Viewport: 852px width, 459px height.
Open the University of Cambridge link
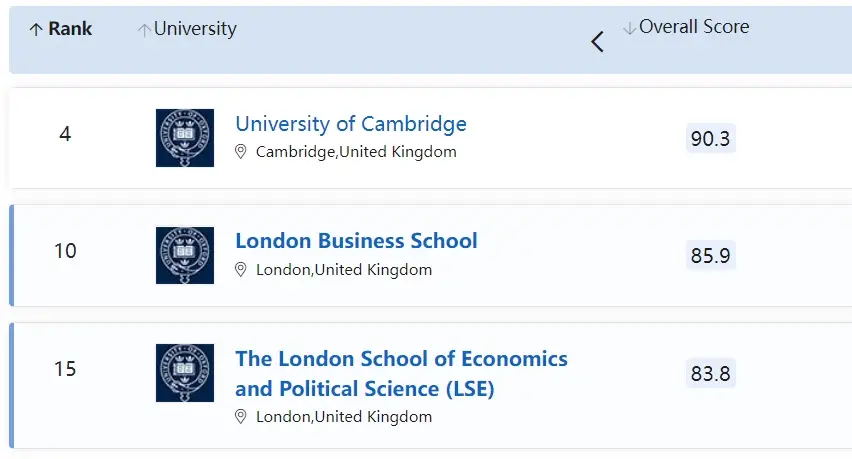click(351, 124)
